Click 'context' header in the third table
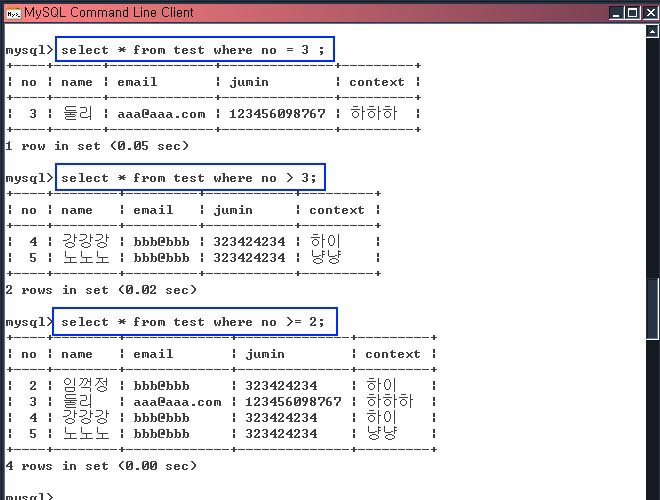Image resolution: width=660 pixels, height=500 pixels. 393,354
